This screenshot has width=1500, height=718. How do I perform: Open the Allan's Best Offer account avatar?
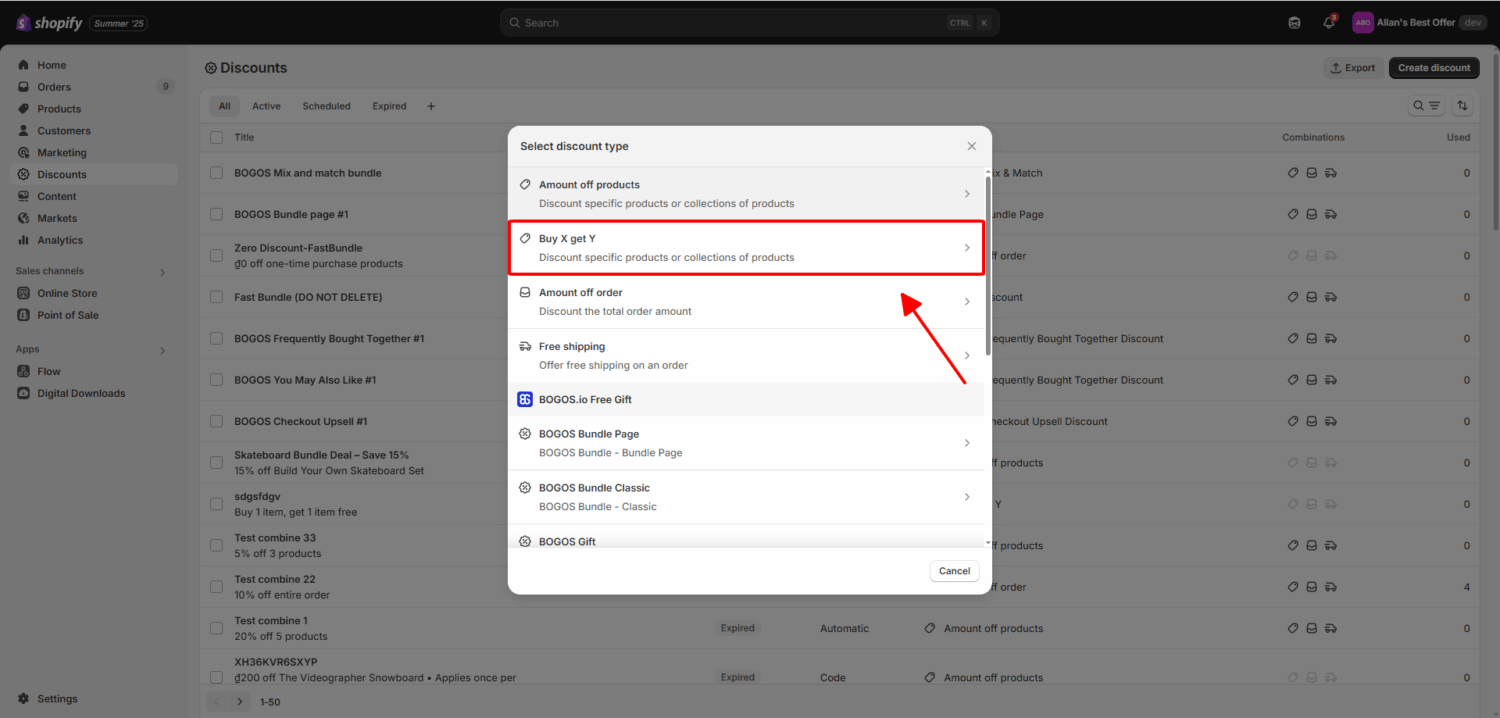point(1362,23)
